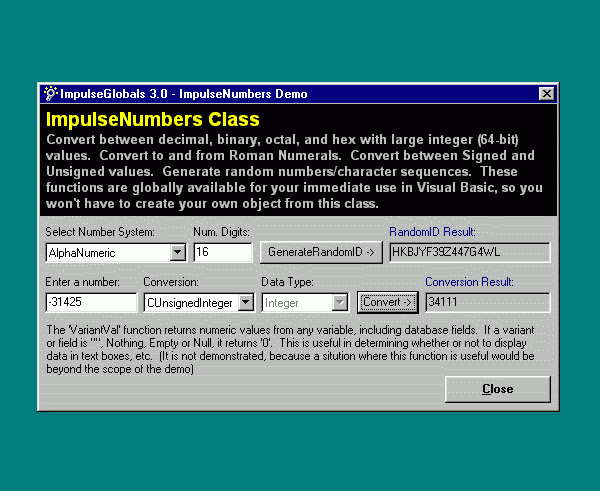Image resolution: width=600 pixels, height=491 pixels.
Task: Open the Select Number System dropdown arrow
Action: click(178, 253)
